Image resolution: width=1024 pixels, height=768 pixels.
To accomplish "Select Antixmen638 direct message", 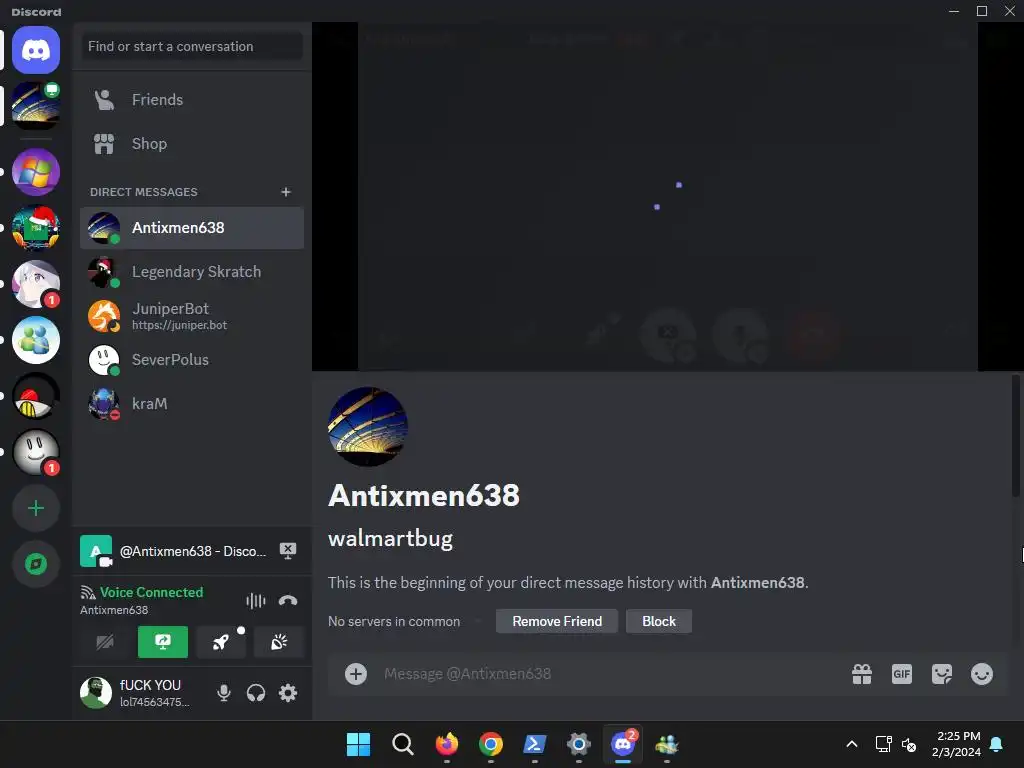I will point(192,228).
